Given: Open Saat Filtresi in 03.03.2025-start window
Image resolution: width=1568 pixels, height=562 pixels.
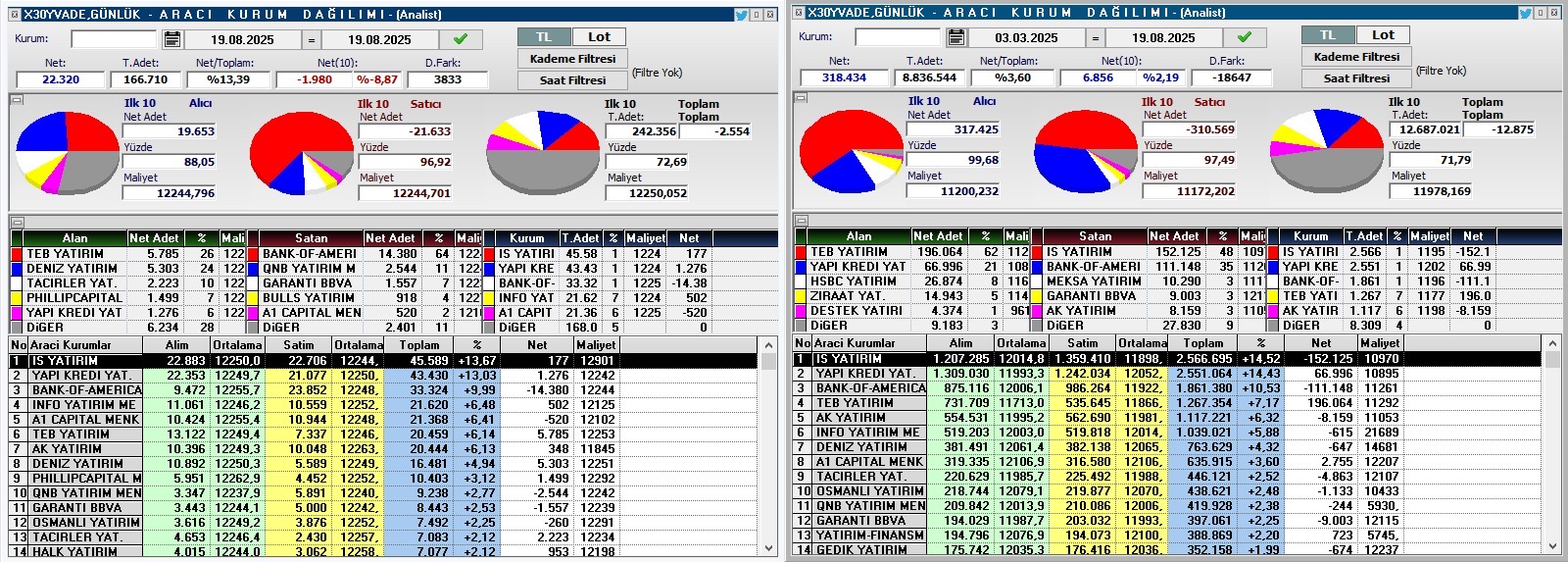Looking at the screenshot, I should 1356,78.
